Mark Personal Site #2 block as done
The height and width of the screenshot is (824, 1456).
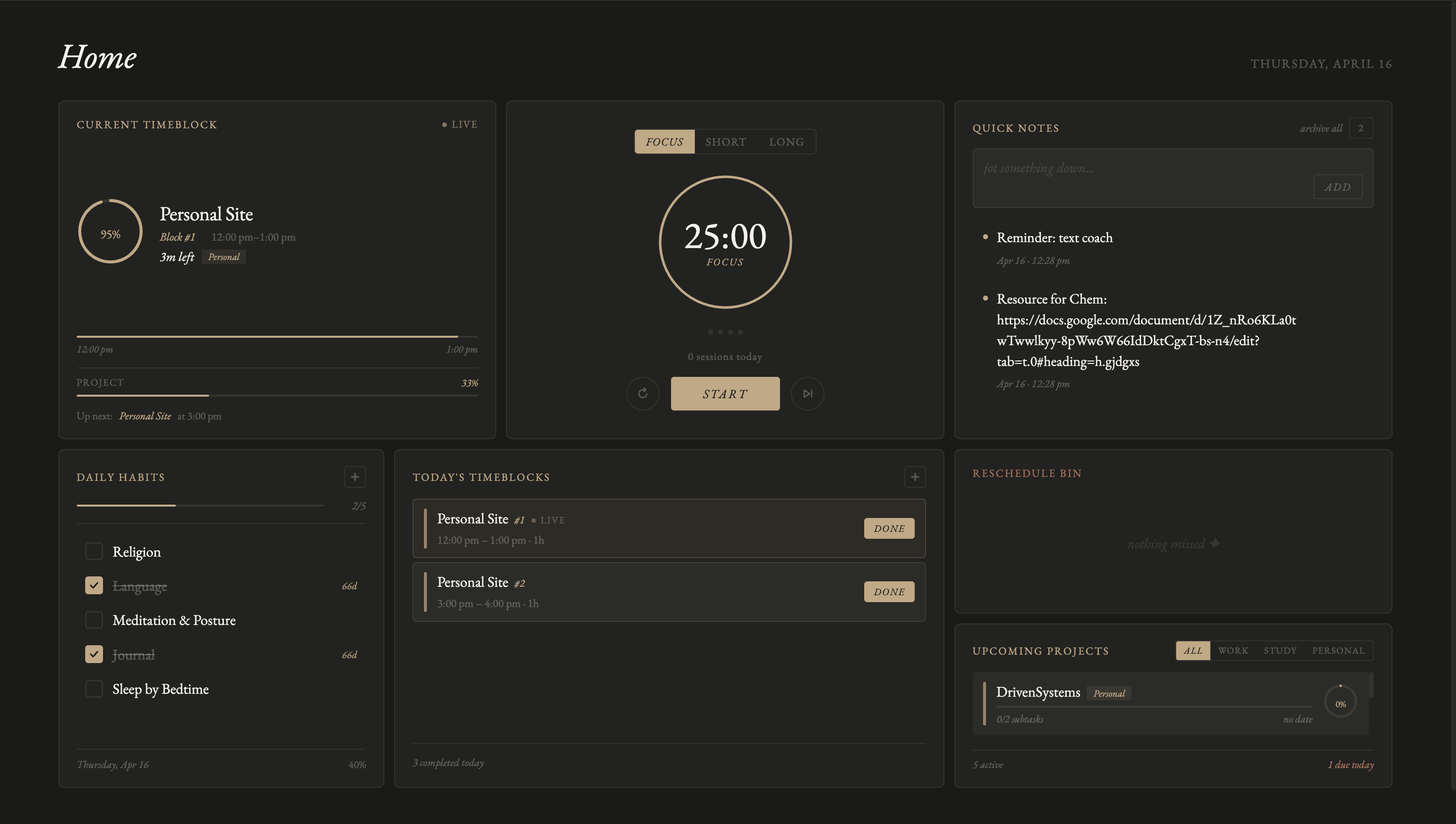888,591
